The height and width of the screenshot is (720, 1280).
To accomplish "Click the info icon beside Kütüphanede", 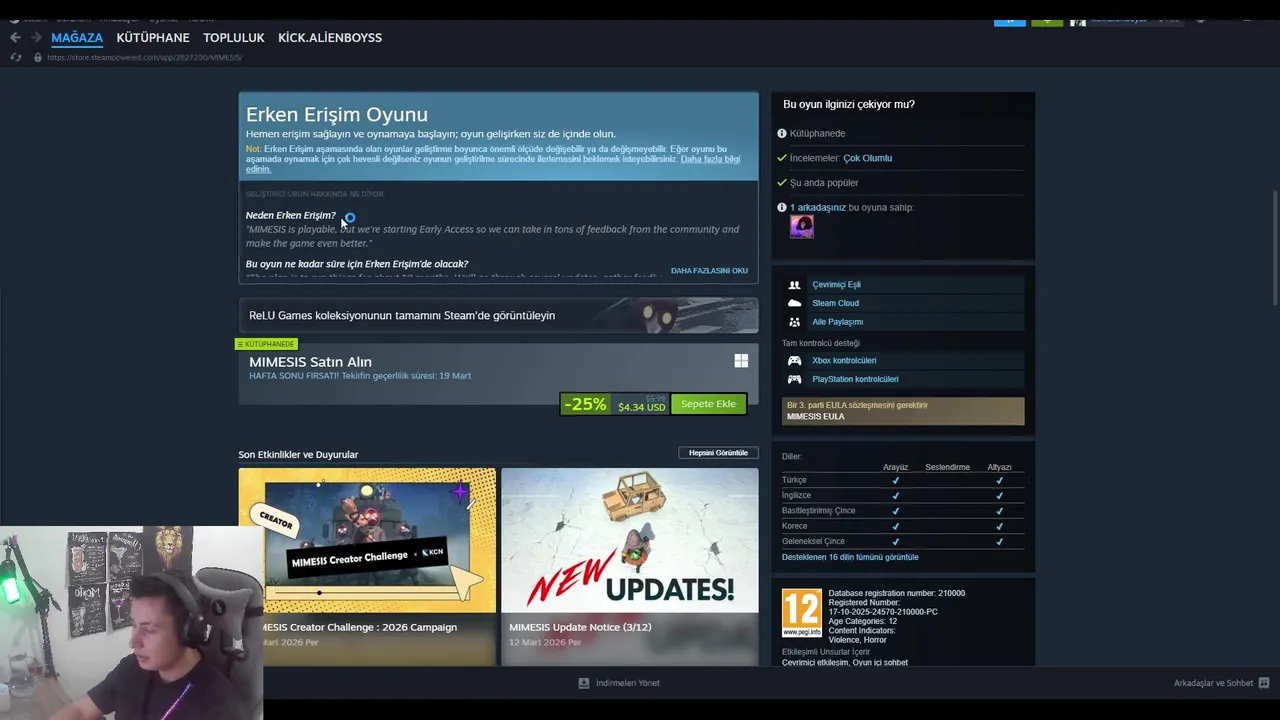I will pos(782,133).
